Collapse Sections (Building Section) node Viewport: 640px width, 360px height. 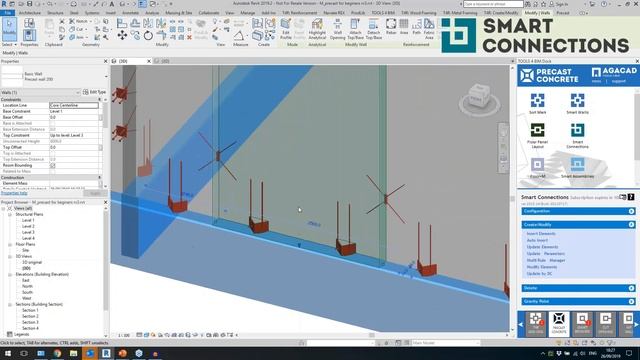click(10, 304)
